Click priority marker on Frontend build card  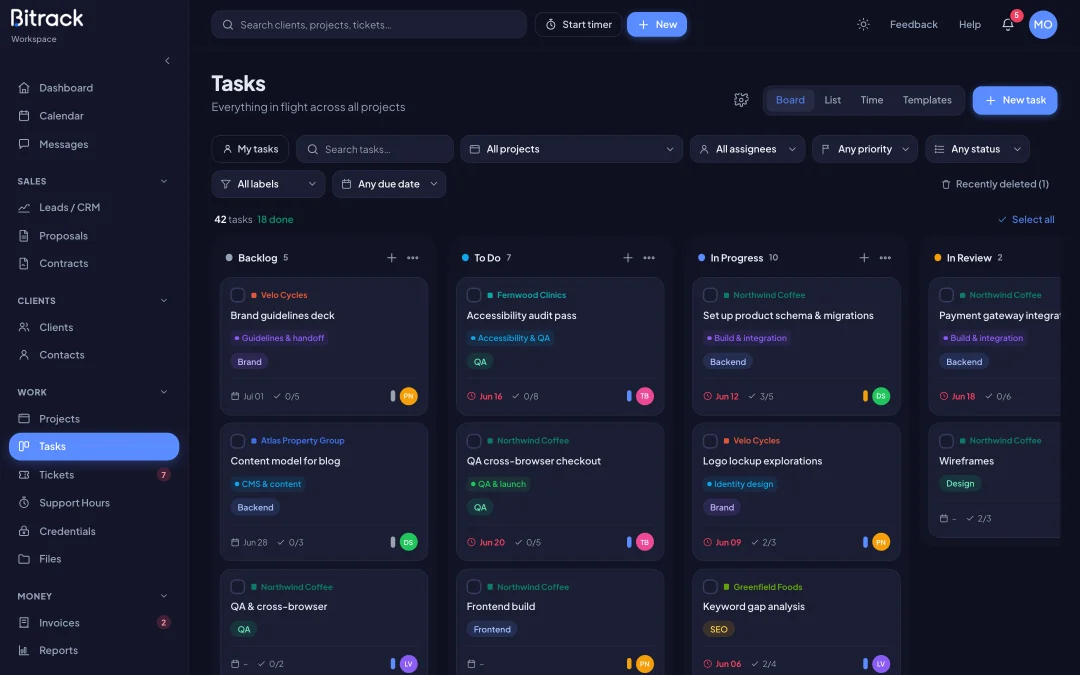point(629,664)
